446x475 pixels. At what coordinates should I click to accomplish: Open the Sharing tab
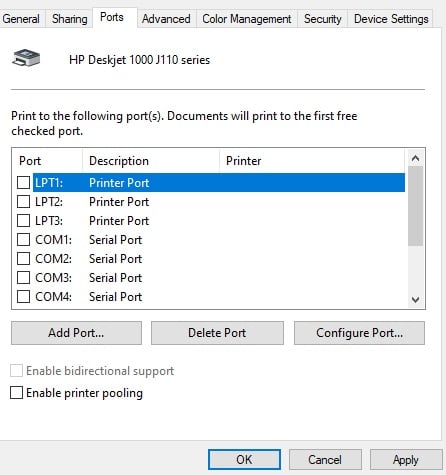69,19
